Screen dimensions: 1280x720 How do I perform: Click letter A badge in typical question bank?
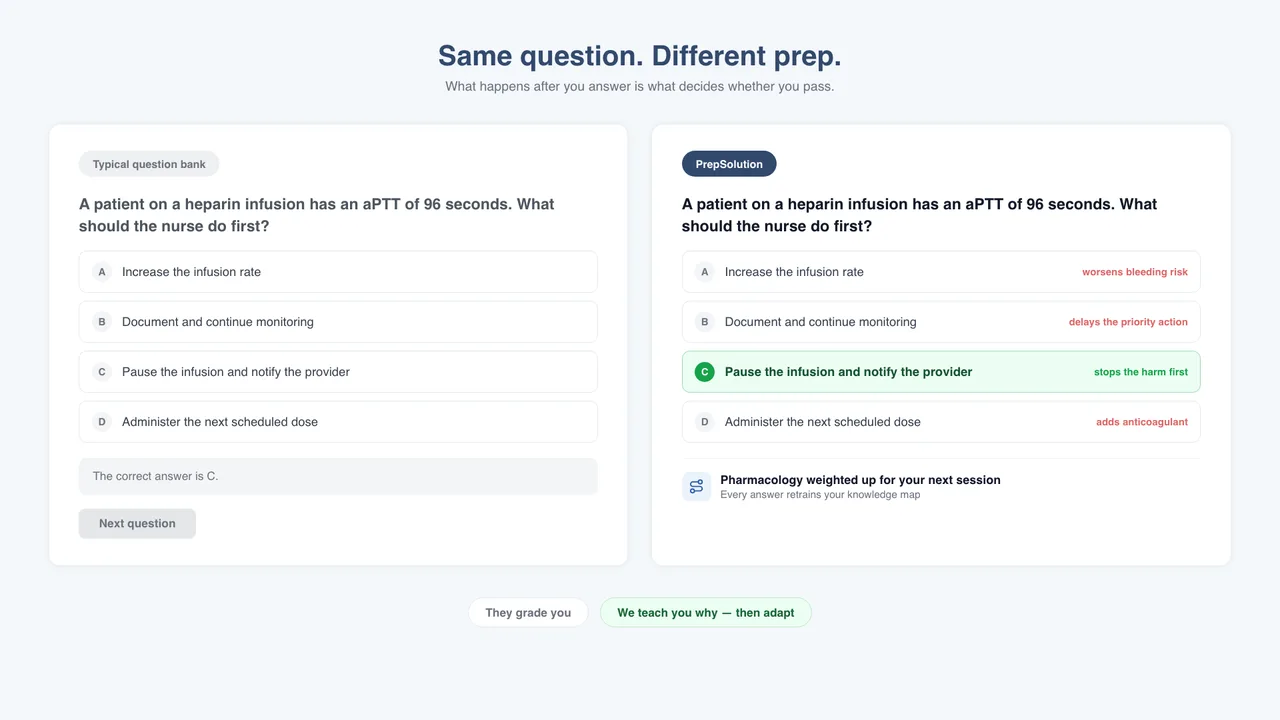(102, 272)
